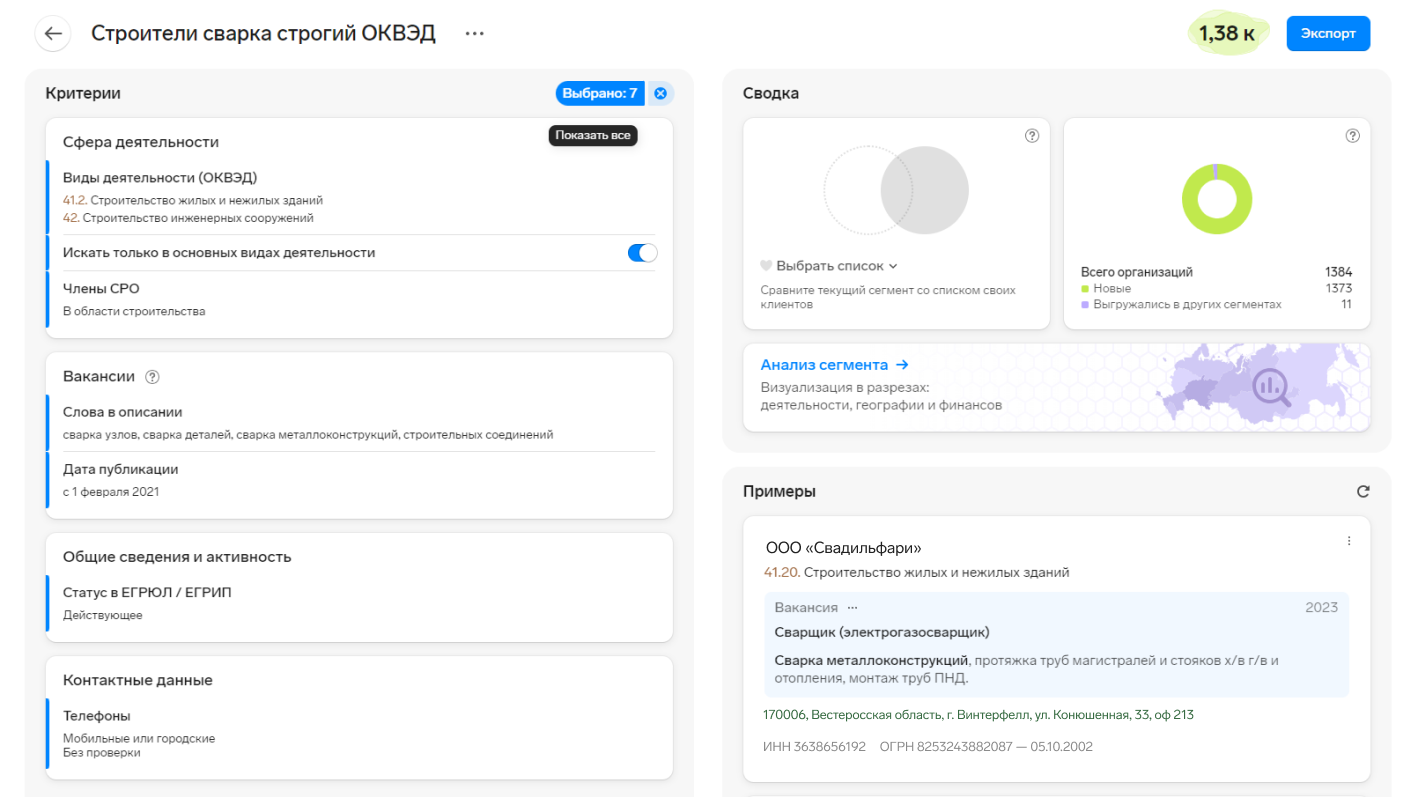Open help icon on the organizations donut card
Viewport: 1418px width, 797px height.
1352,136
